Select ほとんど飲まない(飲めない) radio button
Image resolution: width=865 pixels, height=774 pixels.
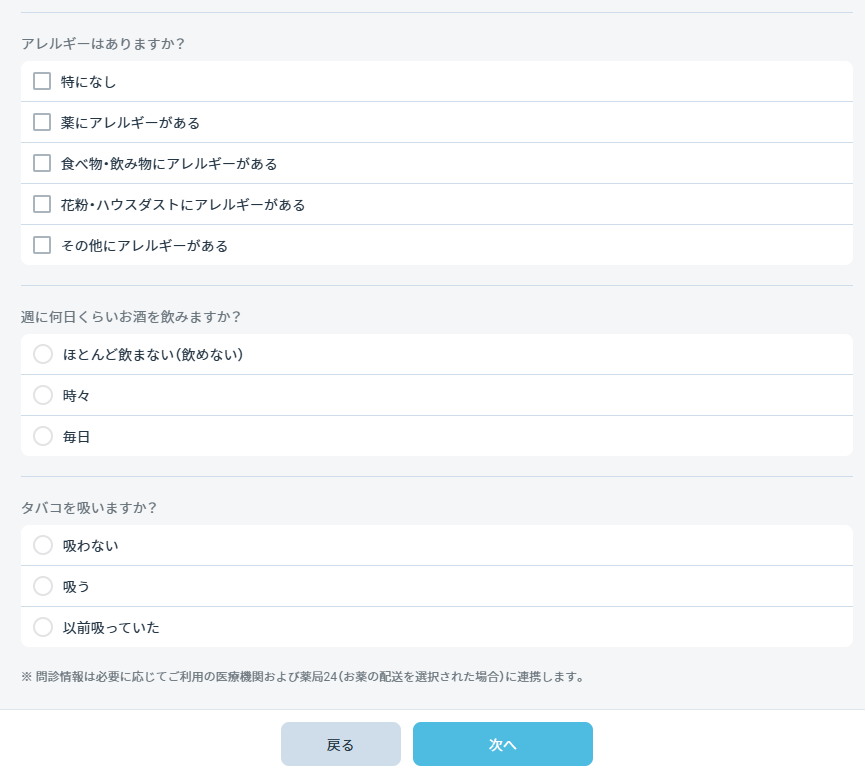[x=43, y=354]
